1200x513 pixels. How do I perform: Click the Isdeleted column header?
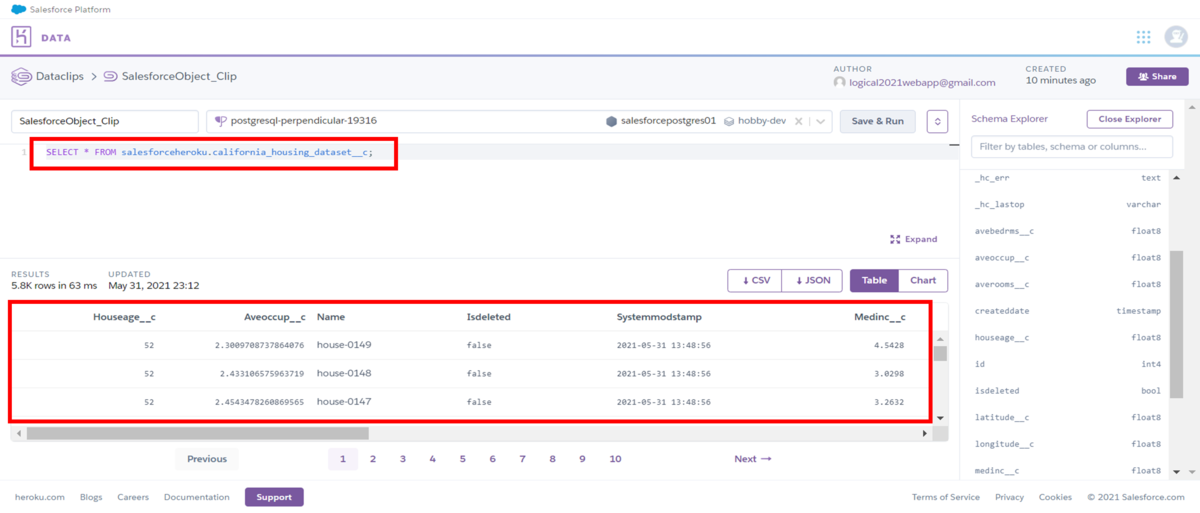coord(489,317)
